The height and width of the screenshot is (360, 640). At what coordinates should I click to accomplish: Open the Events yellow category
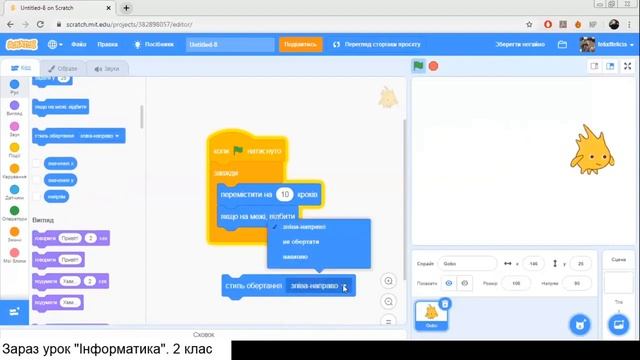click(14, 147)
